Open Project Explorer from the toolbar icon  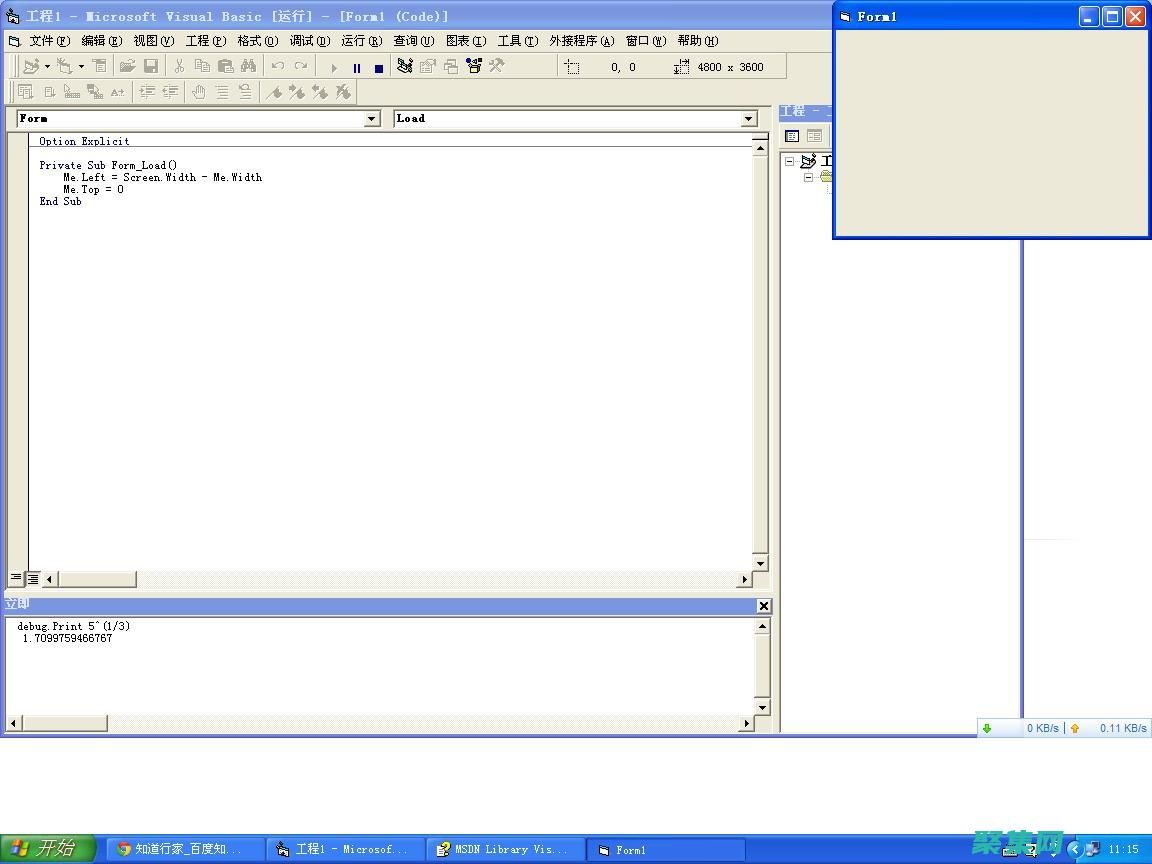click(x=404, y=67)
